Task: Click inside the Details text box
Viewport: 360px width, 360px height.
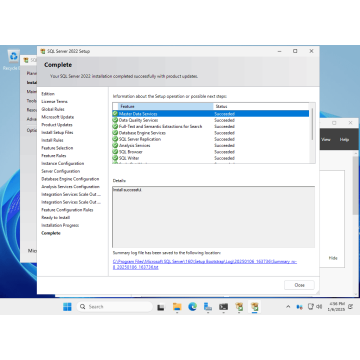Action: click(213, 217)
